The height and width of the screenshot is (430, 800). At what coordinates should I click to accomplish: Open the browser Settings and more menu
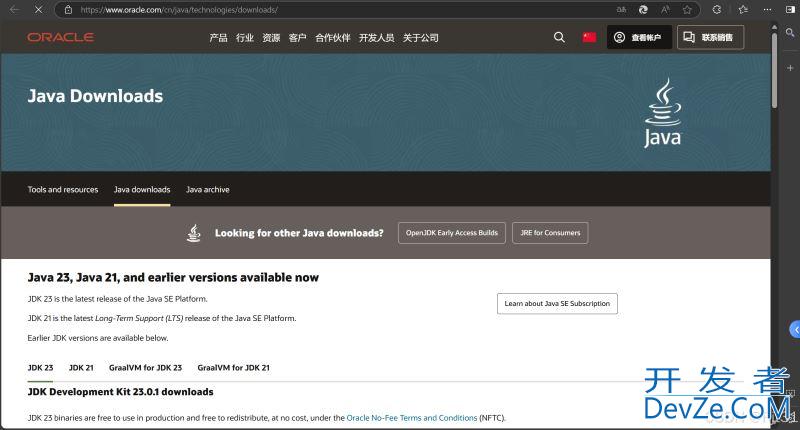point(767,10)
